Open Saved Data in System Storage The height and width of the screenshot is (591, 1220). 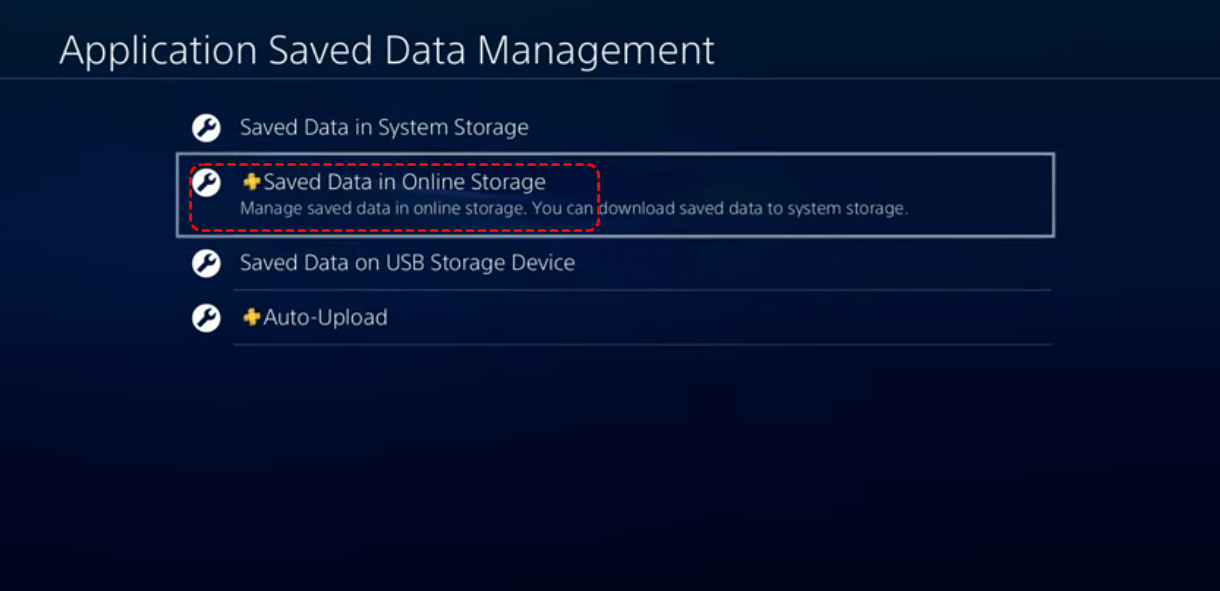coord(384,128)
